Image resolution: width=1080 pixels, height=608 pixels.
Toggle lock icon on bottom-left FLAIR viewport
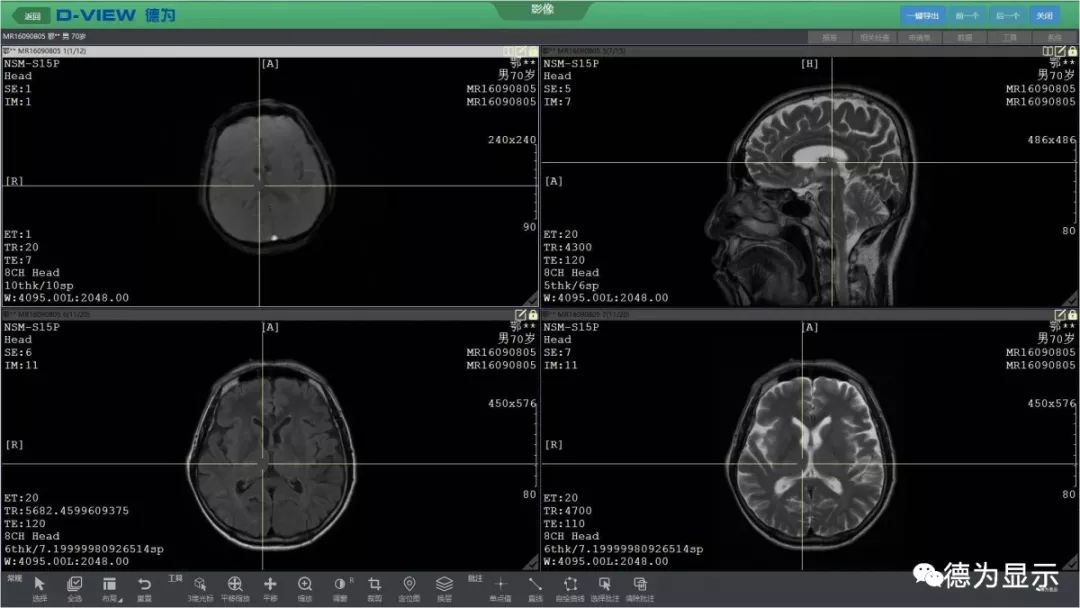(x=532, y=314)
